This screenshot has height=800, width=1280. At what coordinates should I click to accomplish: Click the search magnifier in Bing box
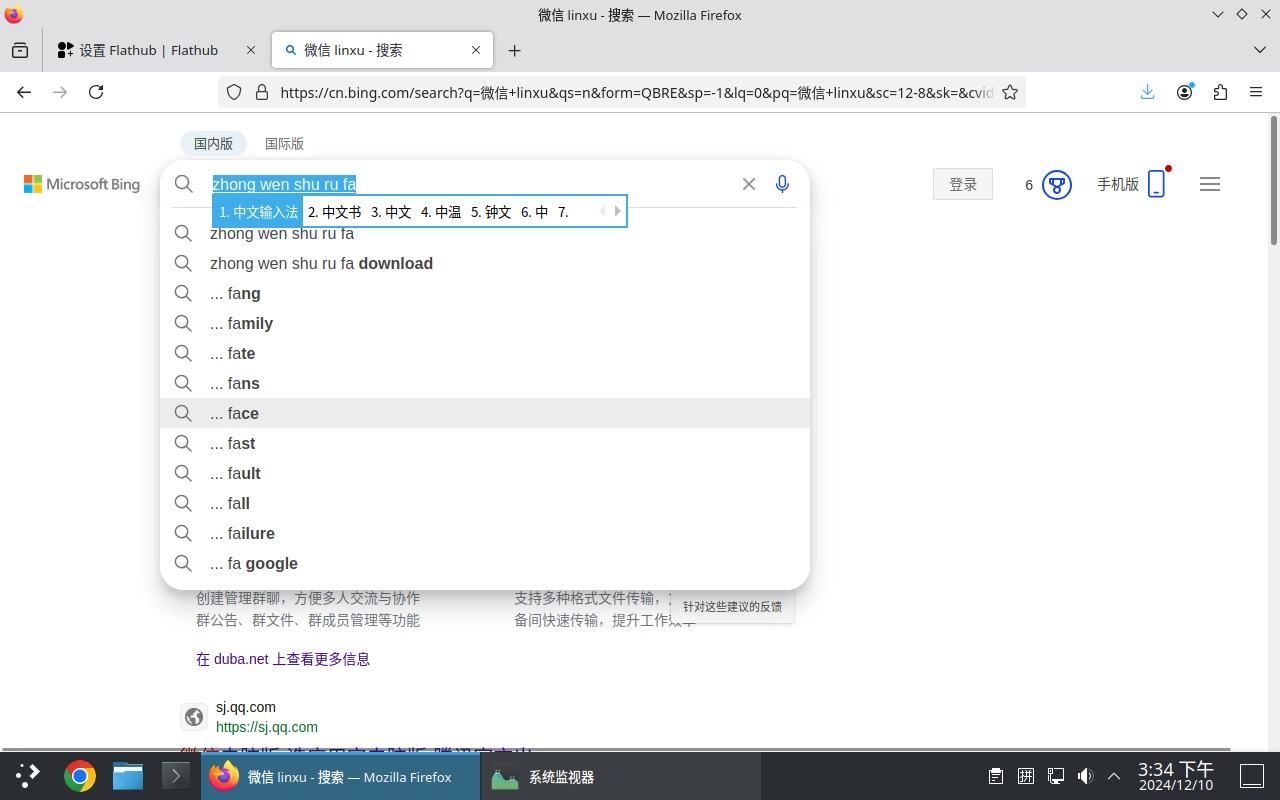[183, 184]
